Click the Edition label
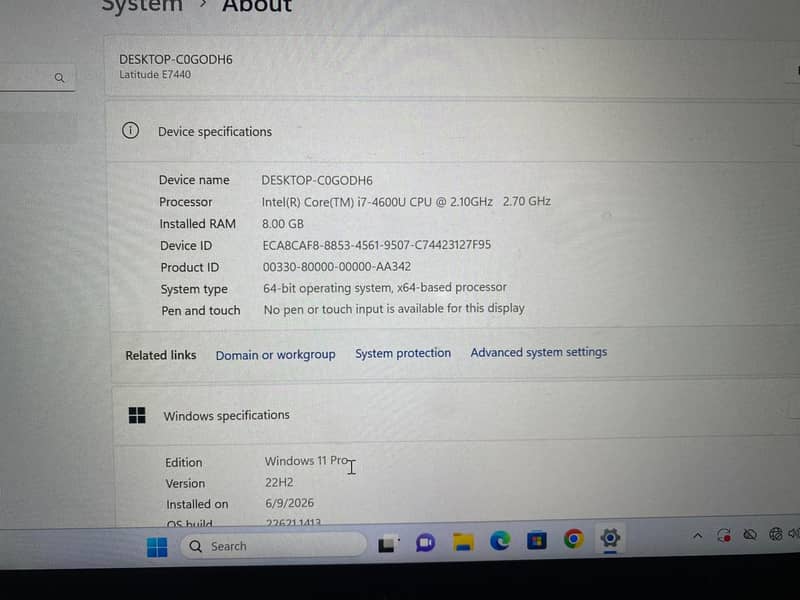800x600 pixels. 184,462
